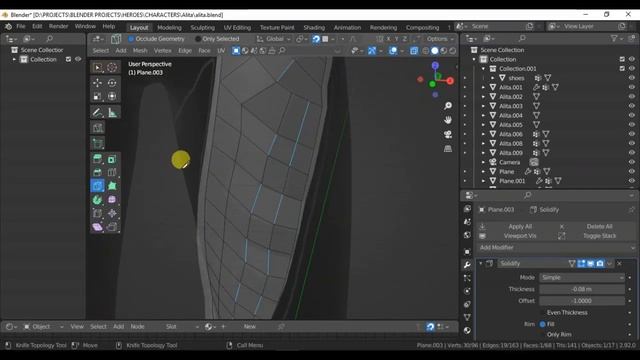Select the Add Cube tool
Screen dimensions: 640x360
(x=98, y=143)
